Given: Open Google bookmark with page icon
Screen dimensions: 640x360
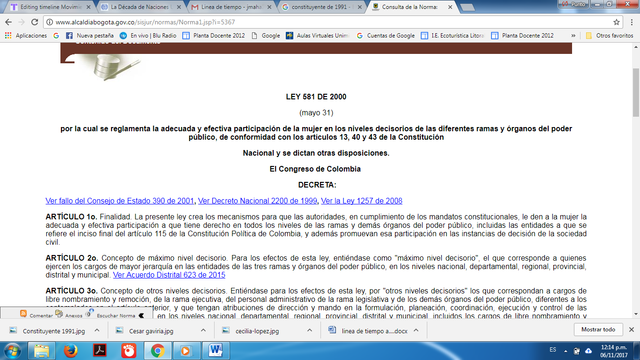Looking at the screenshot, I should coord(266,36).
